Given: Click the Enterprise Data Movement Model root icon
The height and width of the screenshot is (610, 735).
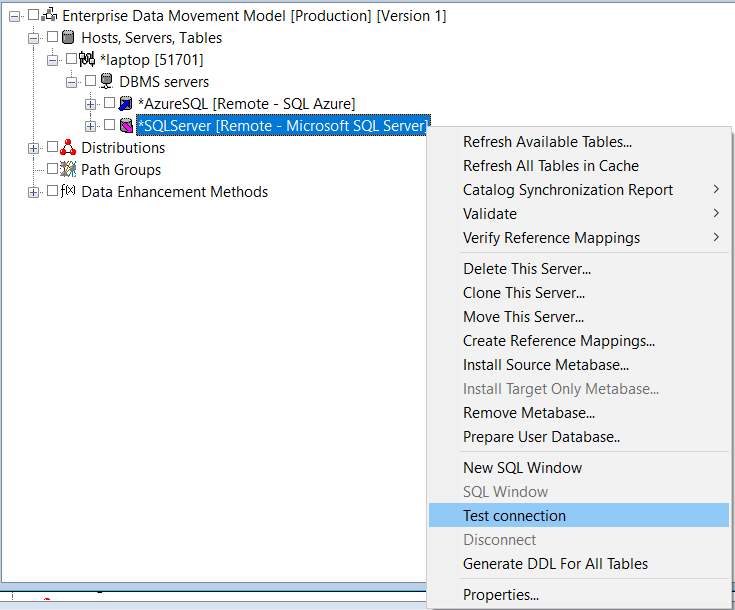Looking at the screenshot, I should click(x=49, y=16).
